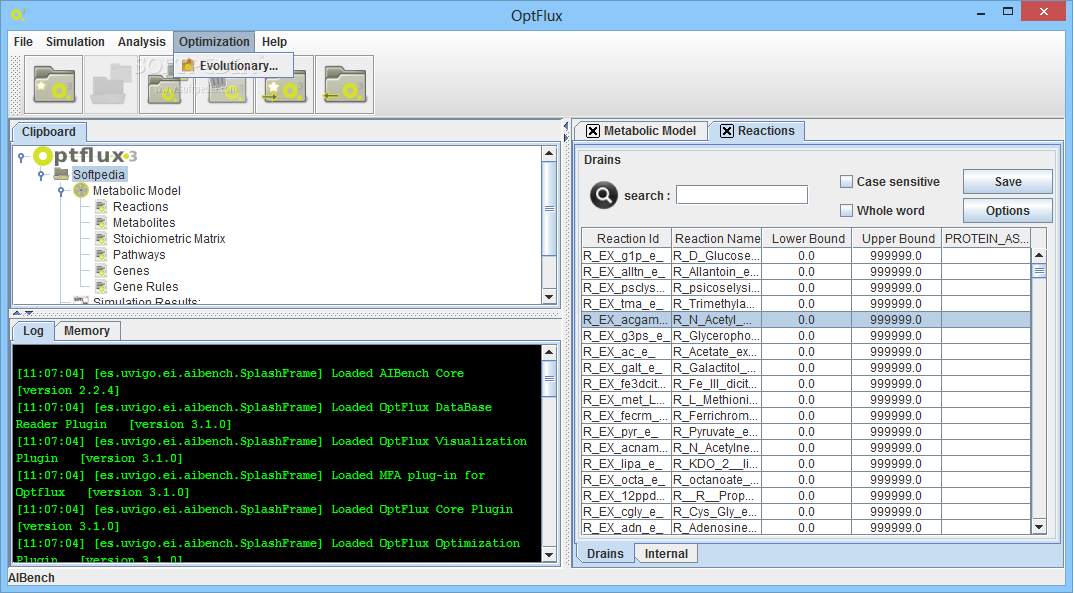This screenshot has height=593, width=1073.
Task: Switch to the Memory tab
Action: tap(87, 330)
